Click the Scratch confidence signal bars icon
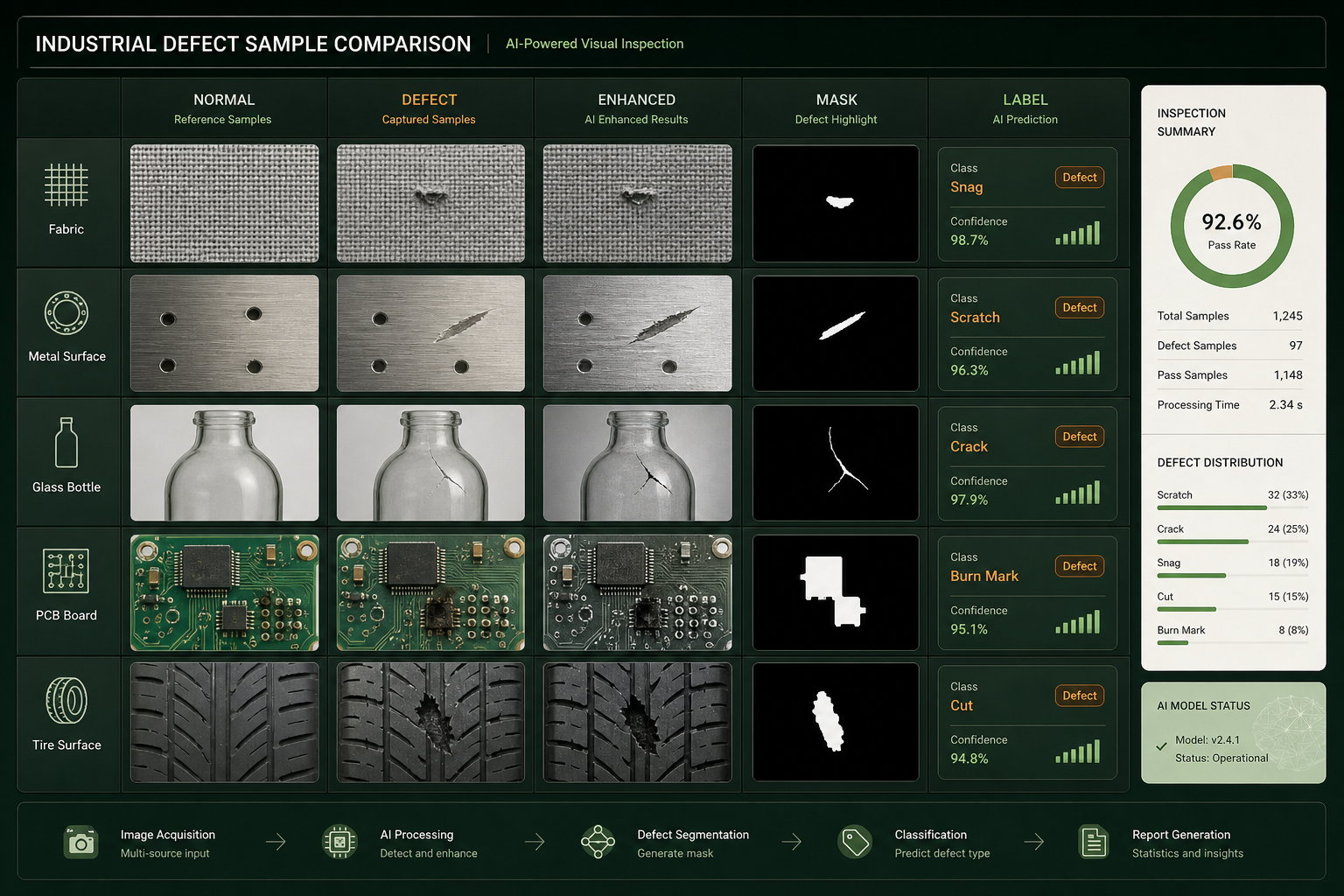The width and height of the screenshot is (1344, 896). [1078, 362]
